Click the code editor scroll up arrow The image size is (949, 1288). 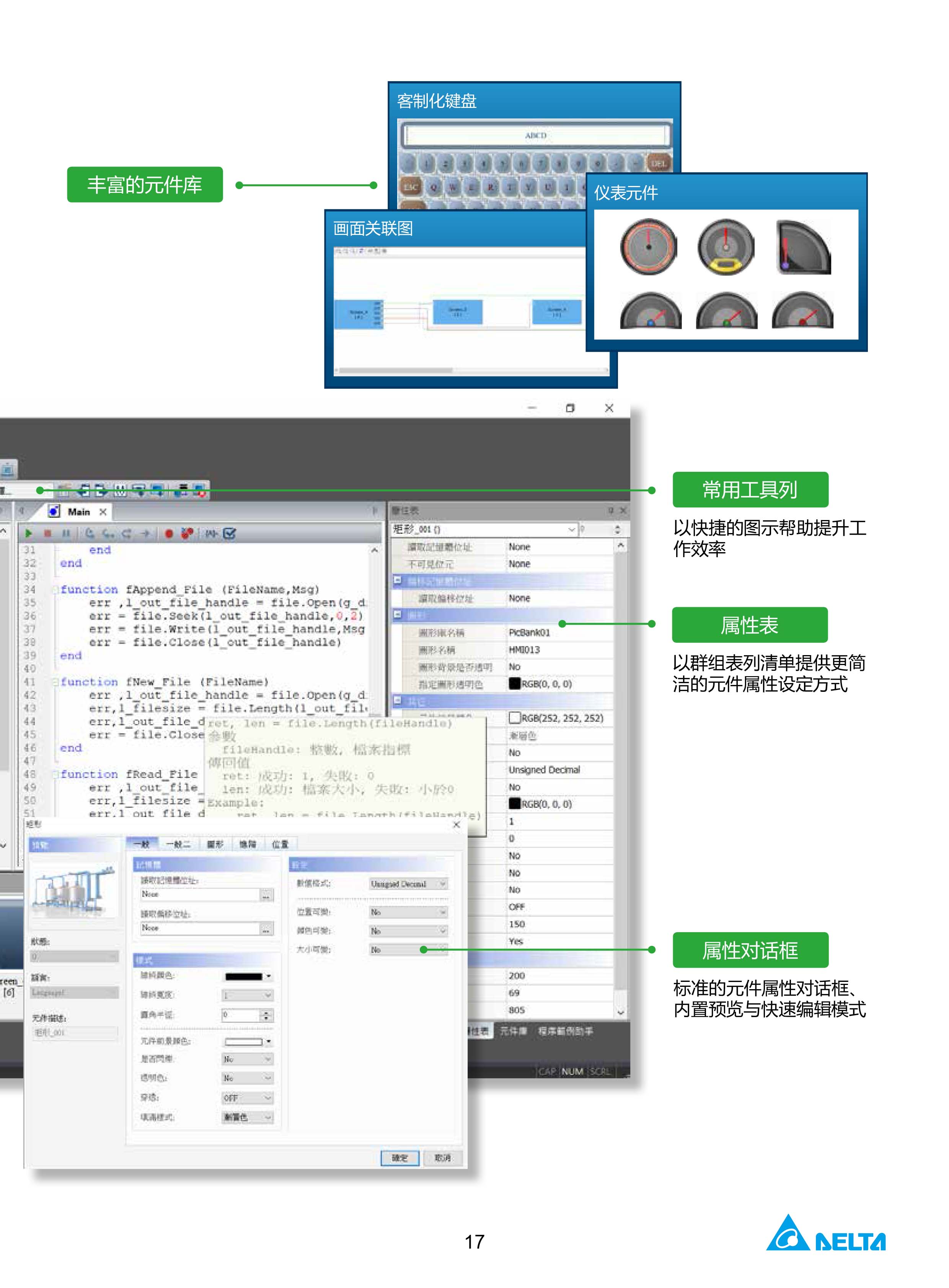(375, 550)
